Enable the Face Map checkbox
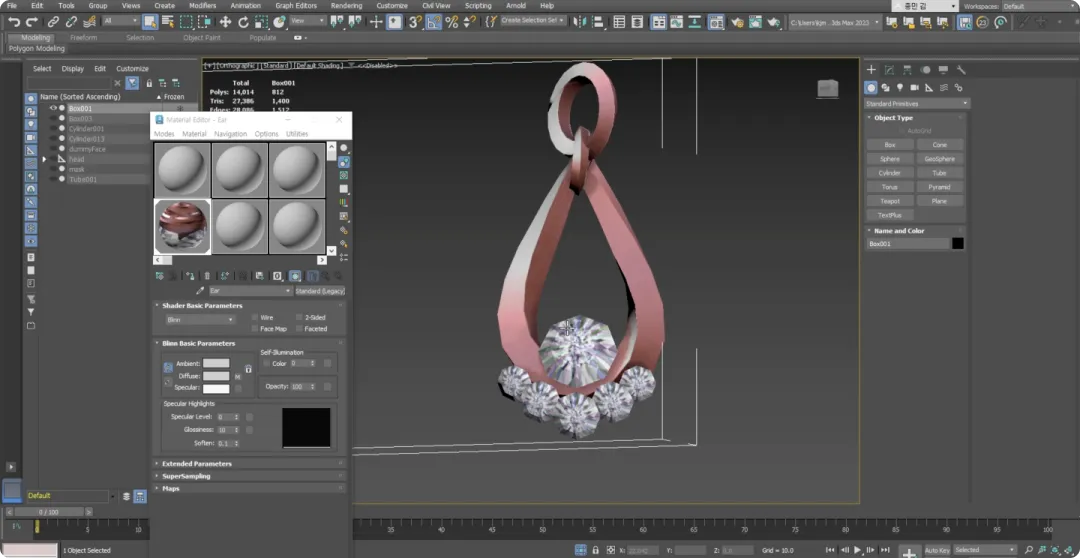1080x558 pixels. click(255, 329)
